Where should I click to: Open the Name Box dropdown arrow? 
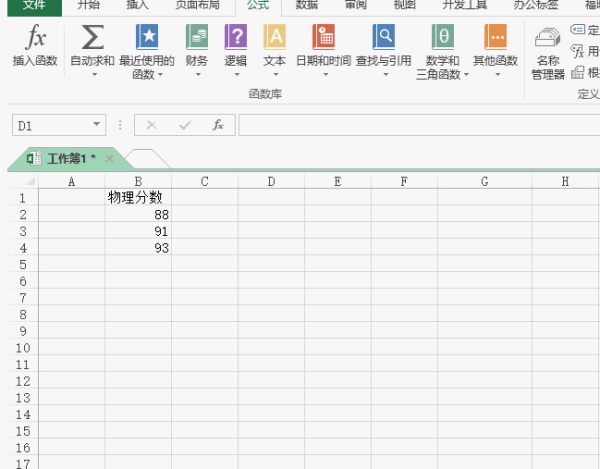(96, 124)
